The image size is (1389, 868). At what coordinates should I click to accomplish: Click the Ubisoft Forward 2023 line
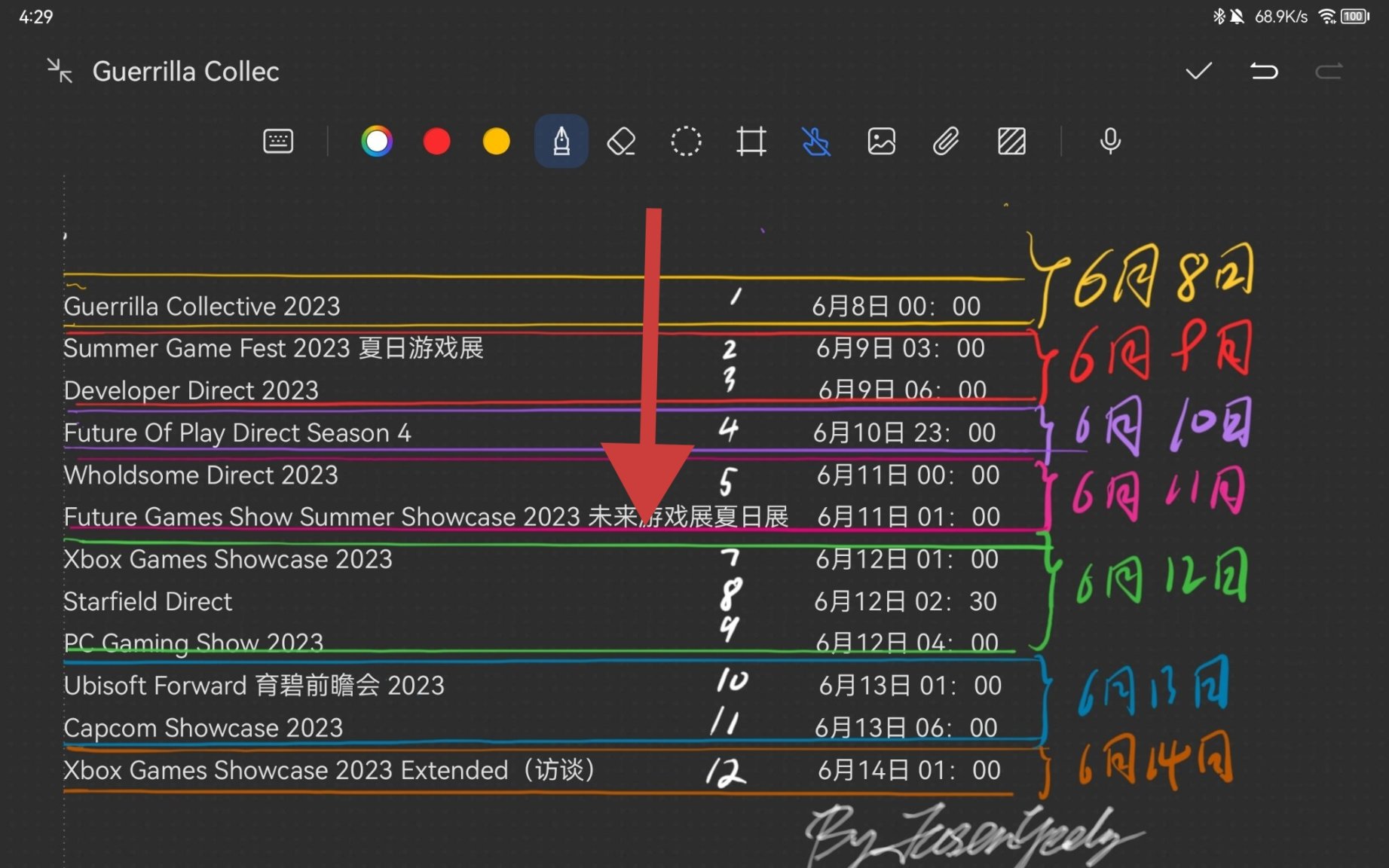pyautogui.click(x=254, y=686)
